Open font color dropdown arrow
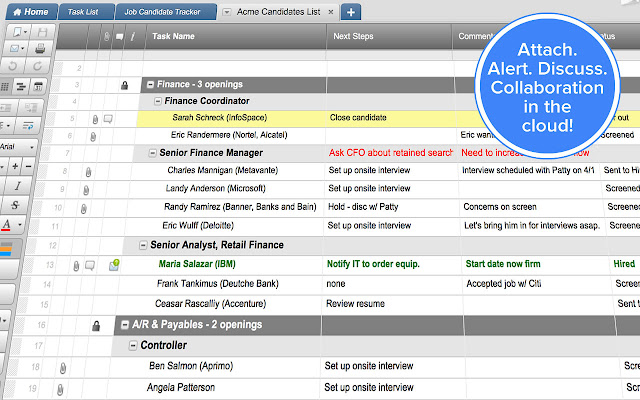Viewport: 640px width, 400px height. [x=19, y=224]
